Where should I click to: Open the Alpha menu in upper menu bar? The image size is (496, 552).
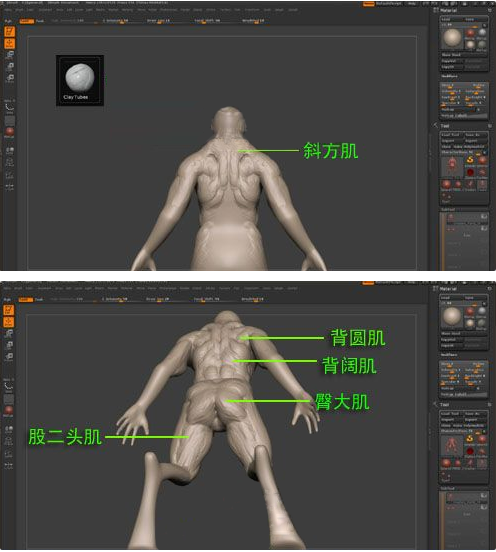tap(8, 10)
